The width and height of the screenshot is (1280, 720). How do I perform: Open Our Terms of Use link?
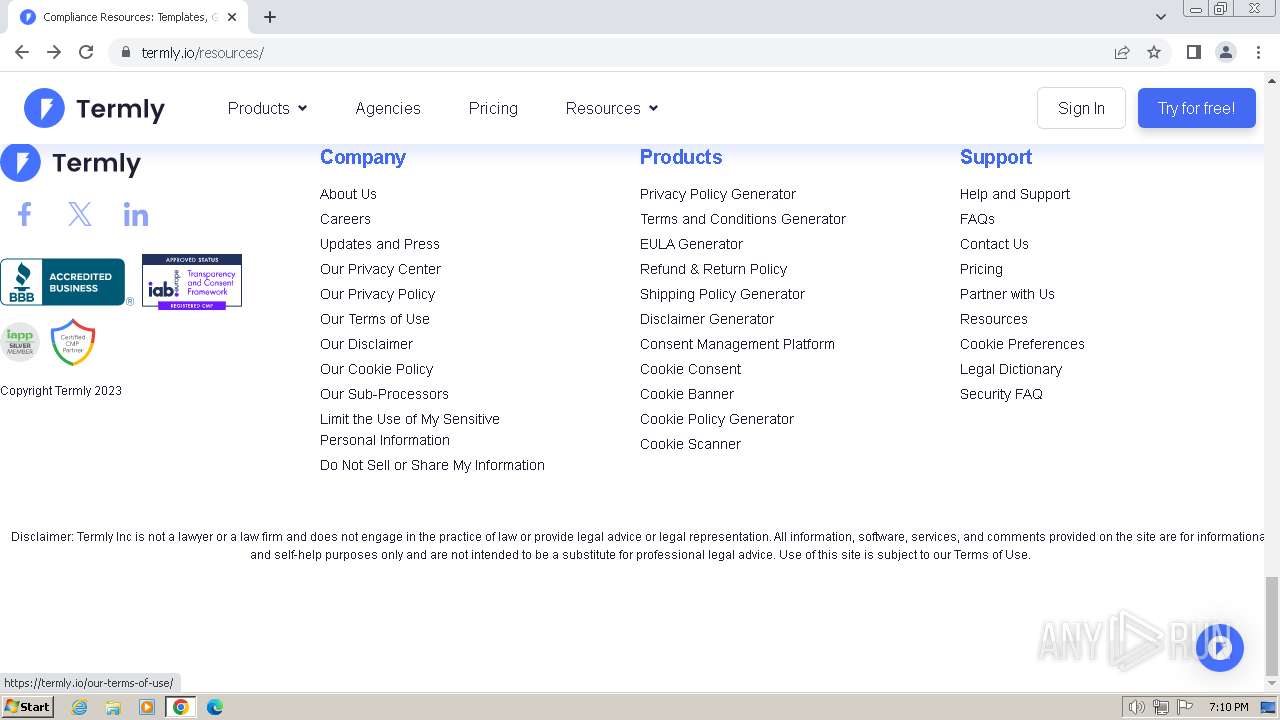pyautogui.click(x=375, y=319)
